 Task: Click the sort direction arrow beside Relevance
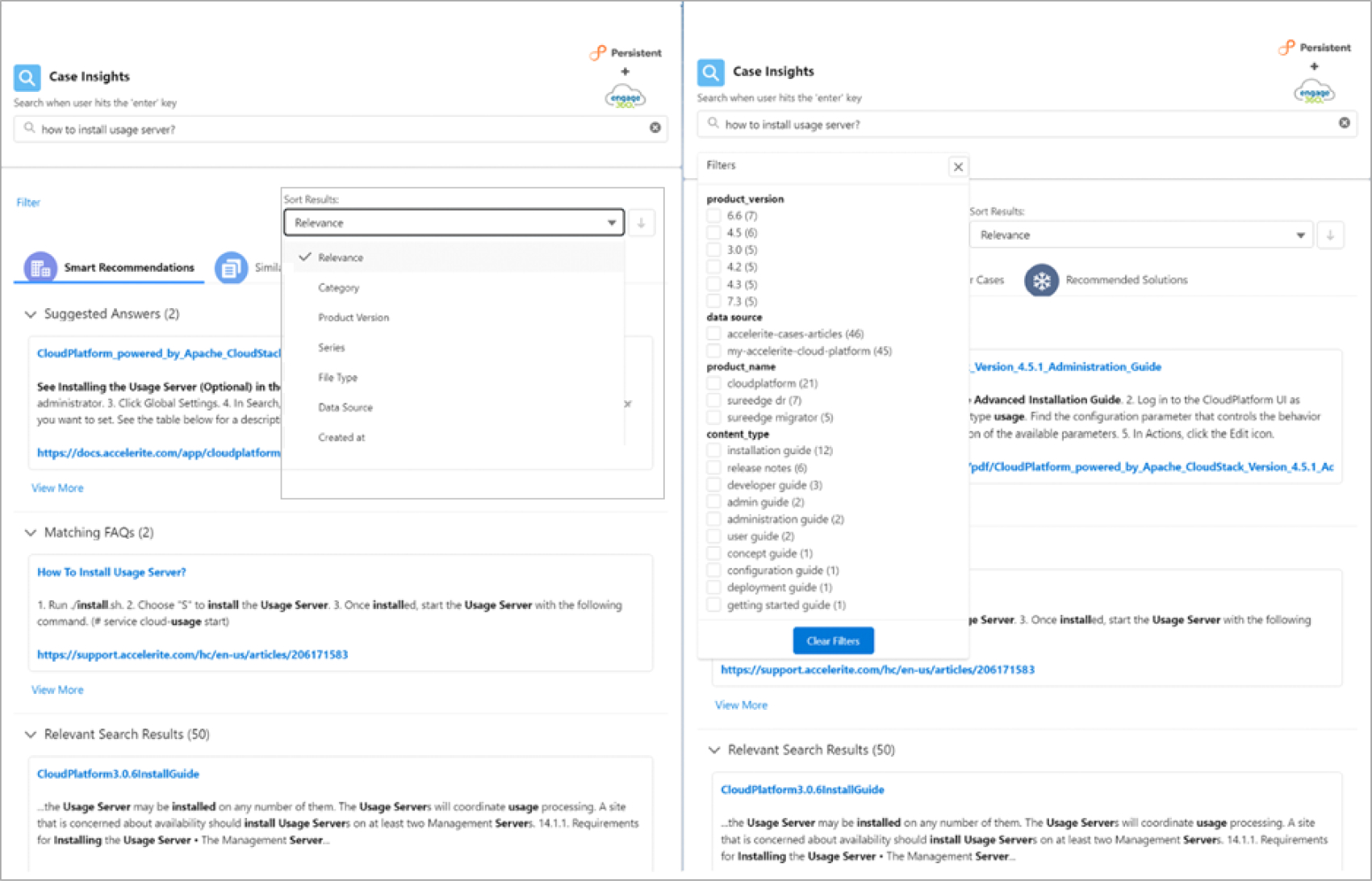tap(642, 223)
